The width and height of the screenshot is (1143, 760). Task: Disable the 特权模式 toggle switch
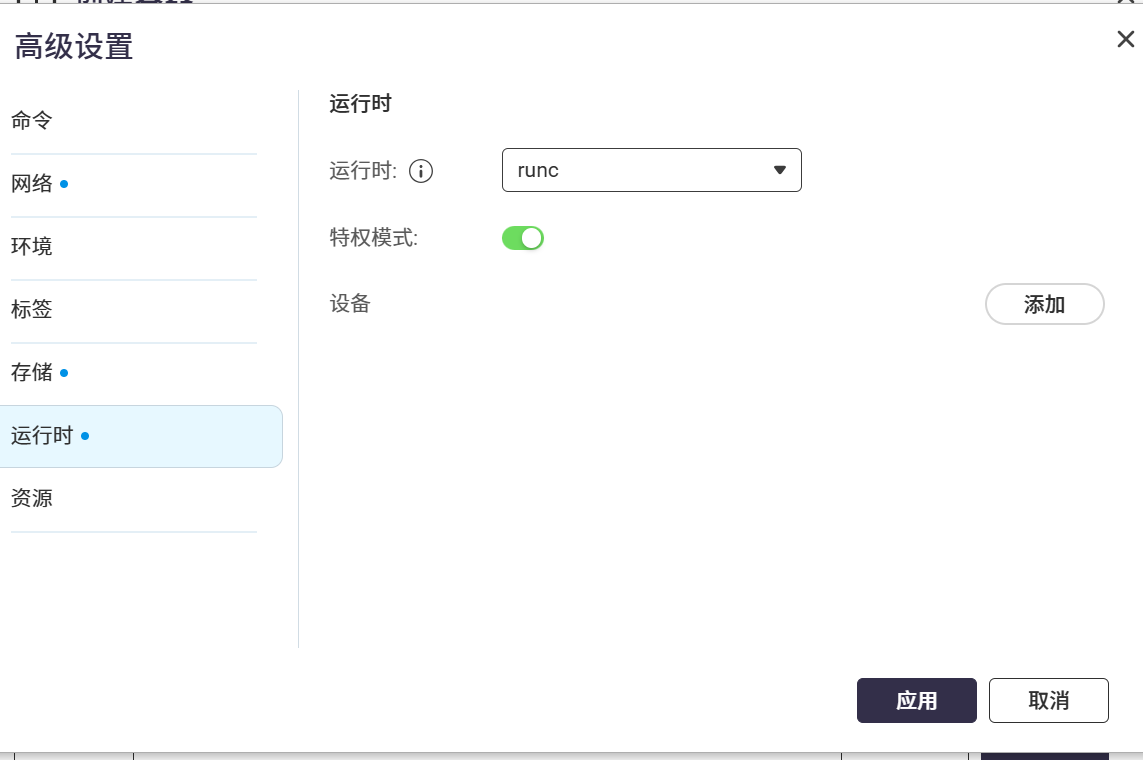tap(522, 238)
